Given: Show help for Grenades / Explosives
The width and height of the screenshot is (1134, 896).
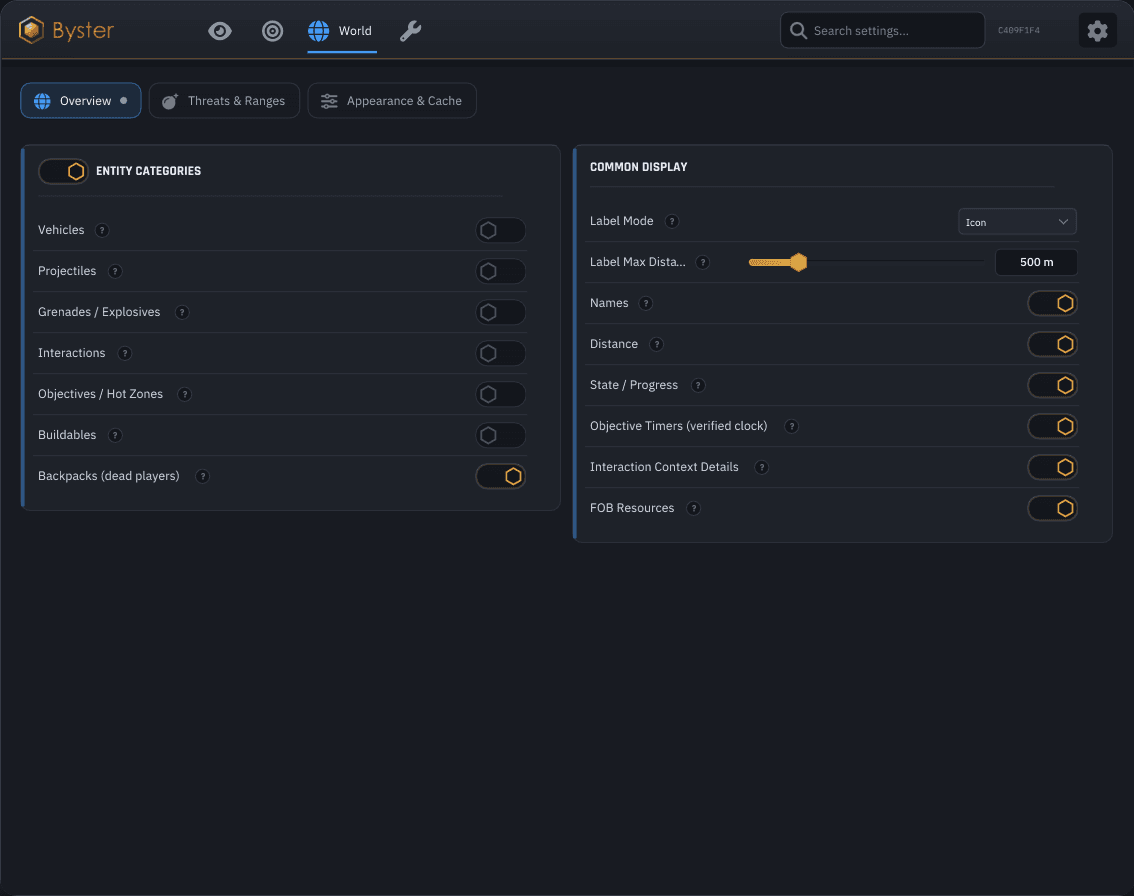Looking at the screenshot, I should [x=182, y=312].
